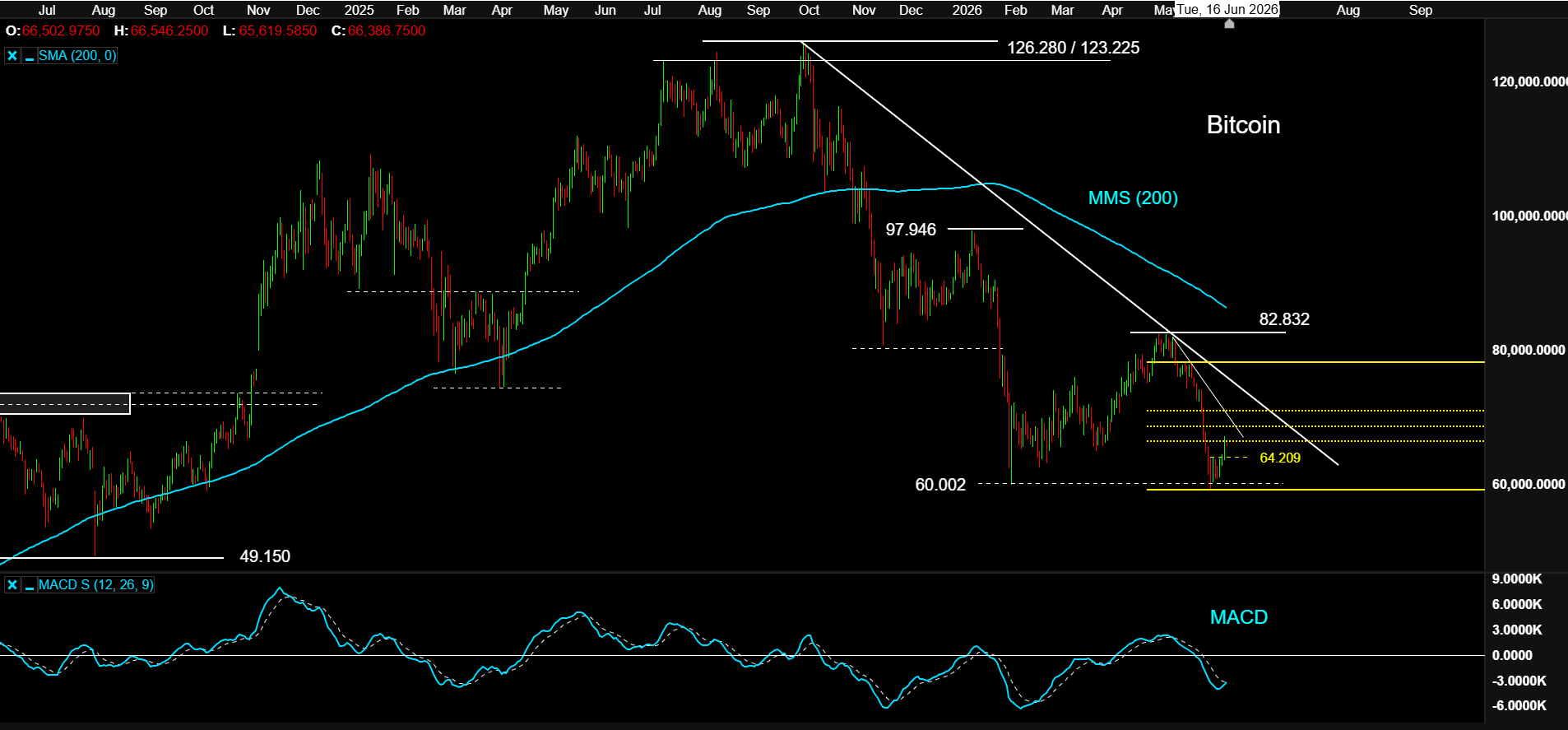Click the 2026 year label on the time axis
Screen dimensions: 1568x730
click(967, 10)
